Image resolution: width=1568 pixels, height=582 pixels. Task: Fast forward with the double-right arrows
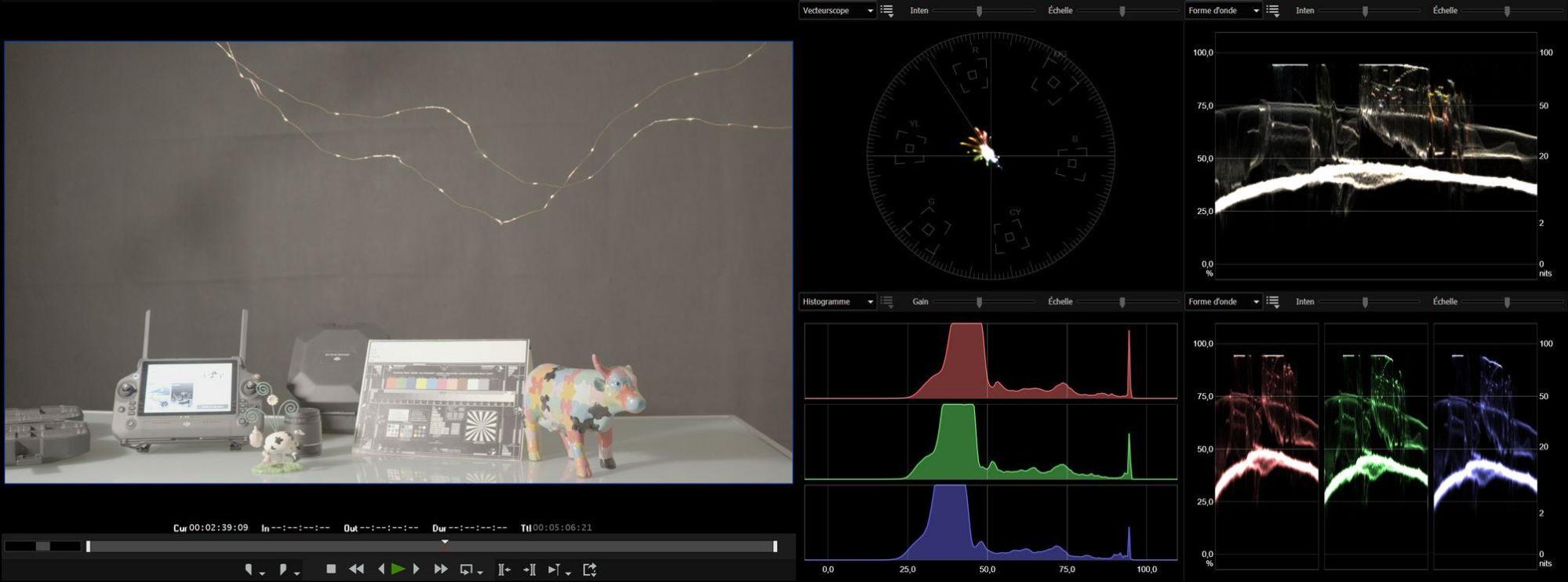pos(441,569)
